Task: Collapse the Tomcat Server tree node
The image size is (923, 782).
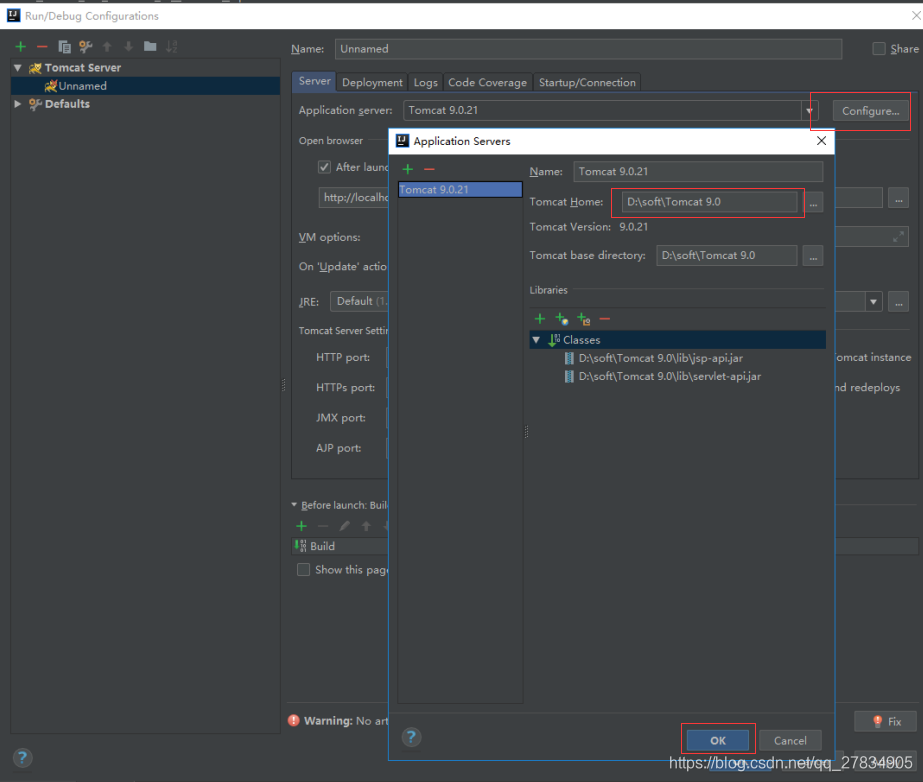Action: click(x=18, y=68)
